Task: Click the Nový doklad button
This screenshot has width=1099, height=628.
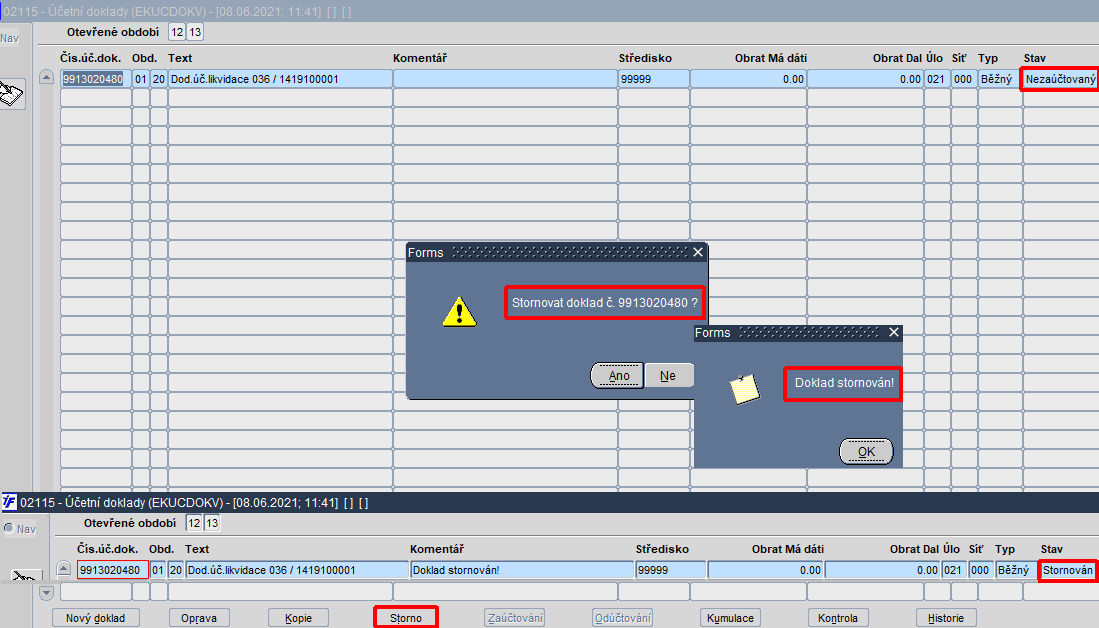Action: (x=95, y=617)
